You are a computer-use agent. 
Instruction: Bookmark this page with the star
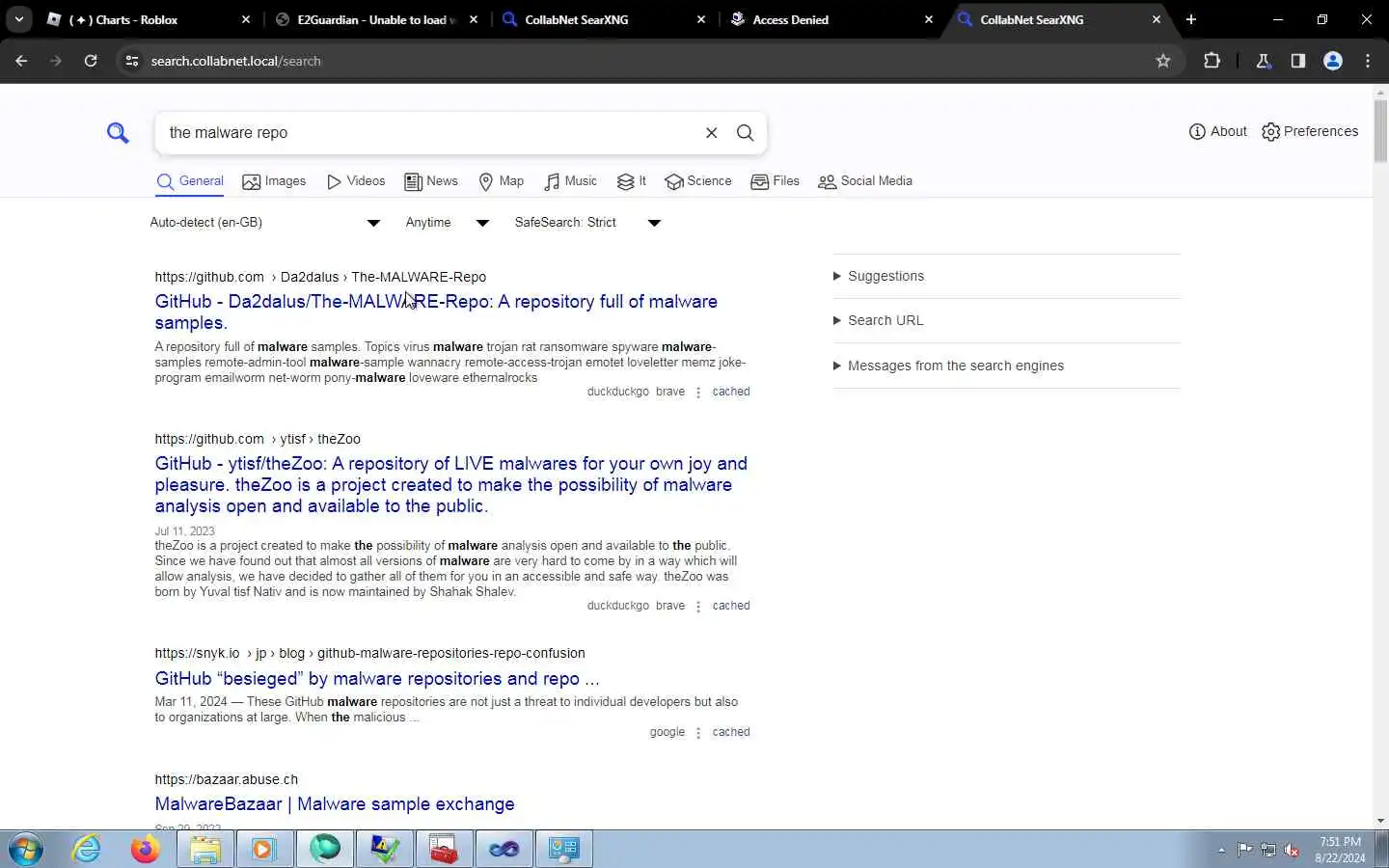(x=1163, y=61)
